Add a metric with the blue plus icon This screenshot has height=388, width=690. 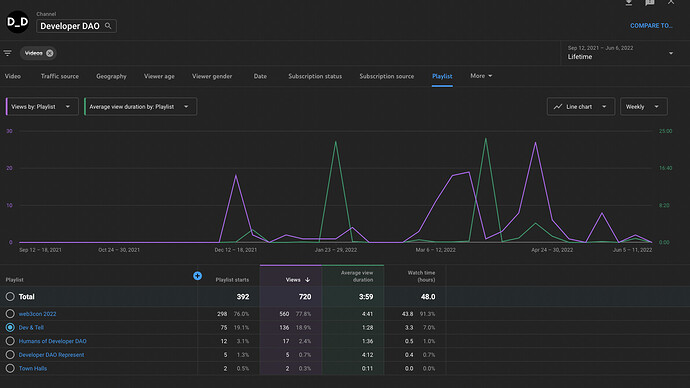coord(198,276)
